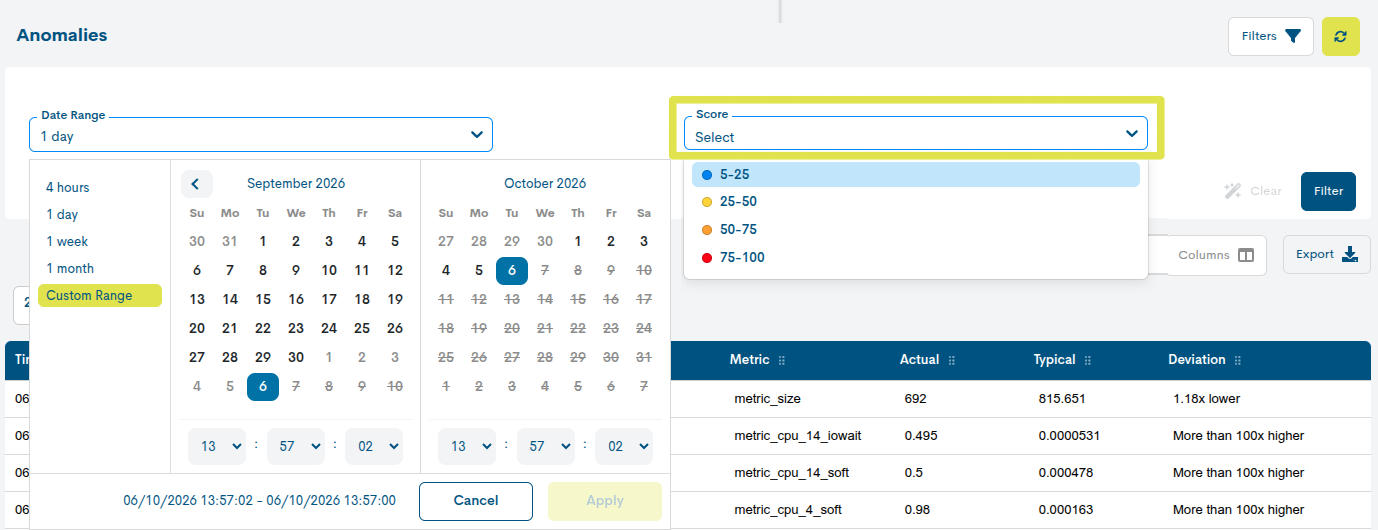The width and height of the screenshot is (1378, 530).
Task: Cancel the date range picker
Action: [476, 501]
